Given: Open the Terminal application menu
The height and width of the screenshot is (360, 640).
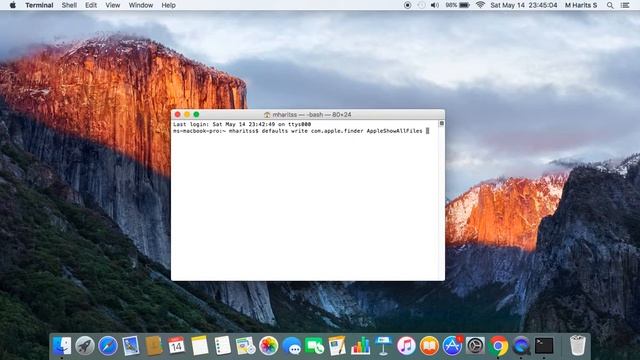Looking at the screenshot, I should [39, 5].
